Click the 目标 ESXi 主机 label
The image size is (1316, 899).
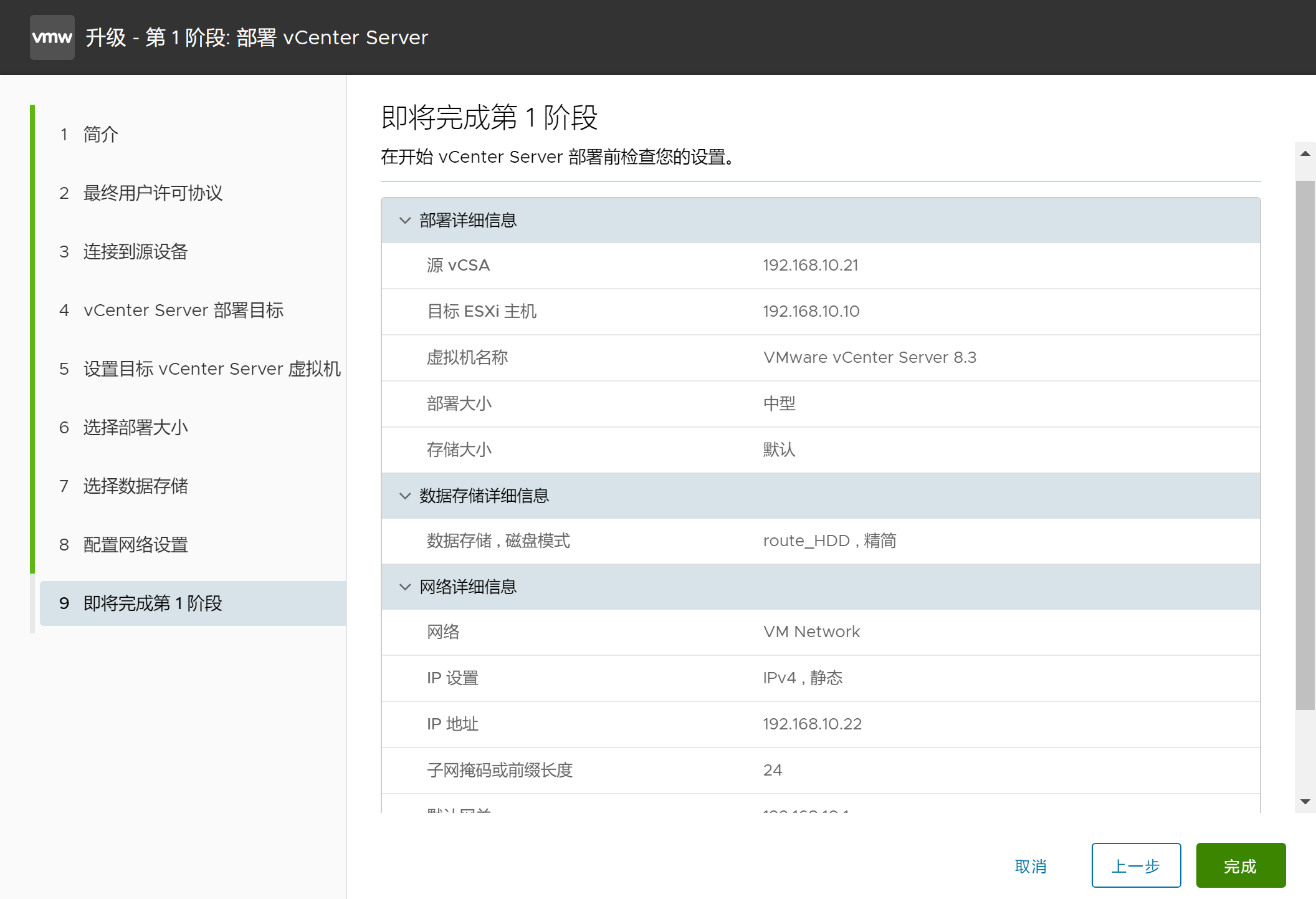point(482,312)
